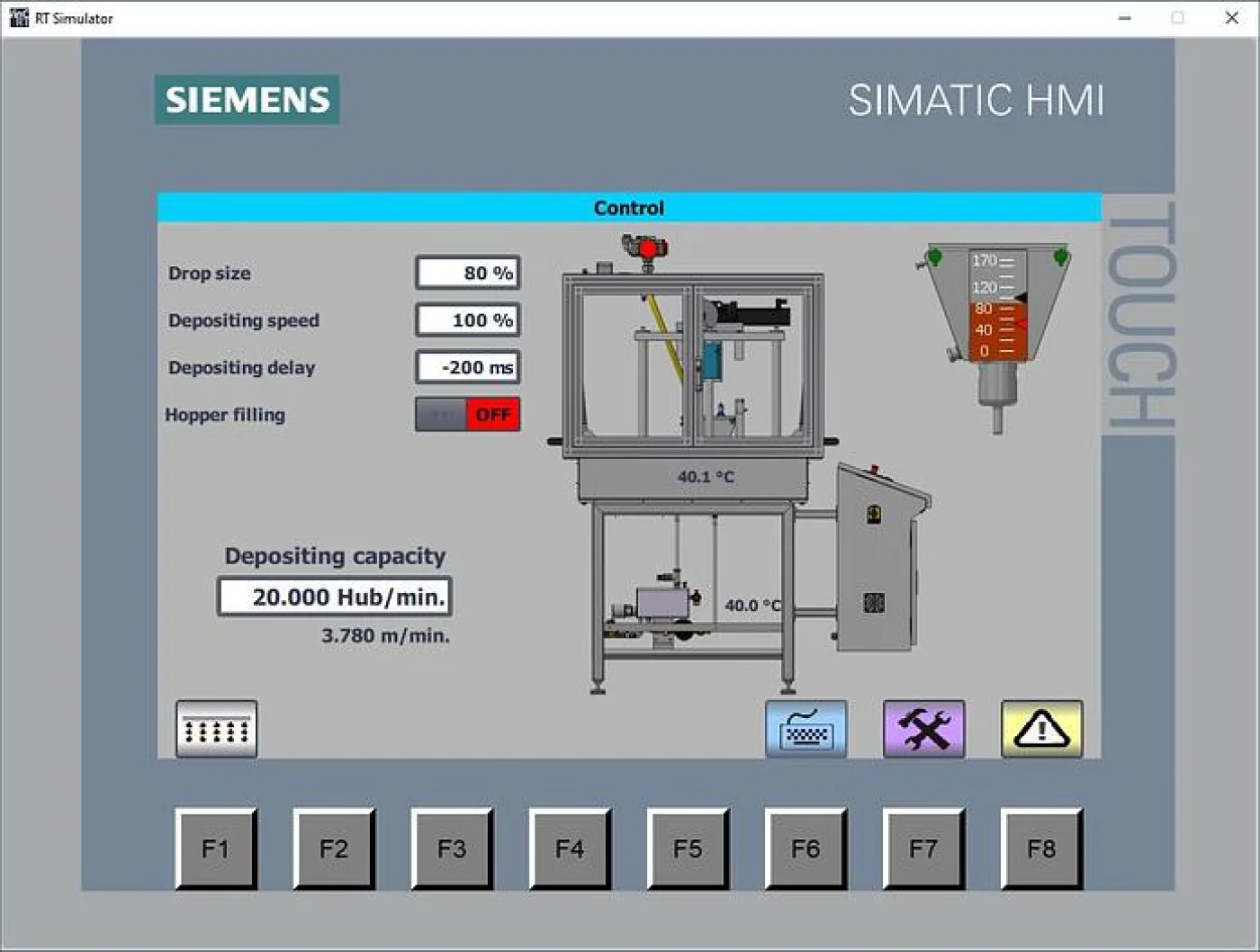Screen dimensions: 1260x952
Task: Open the tools and wrench settings button
Action: click(x=924, y=728)
